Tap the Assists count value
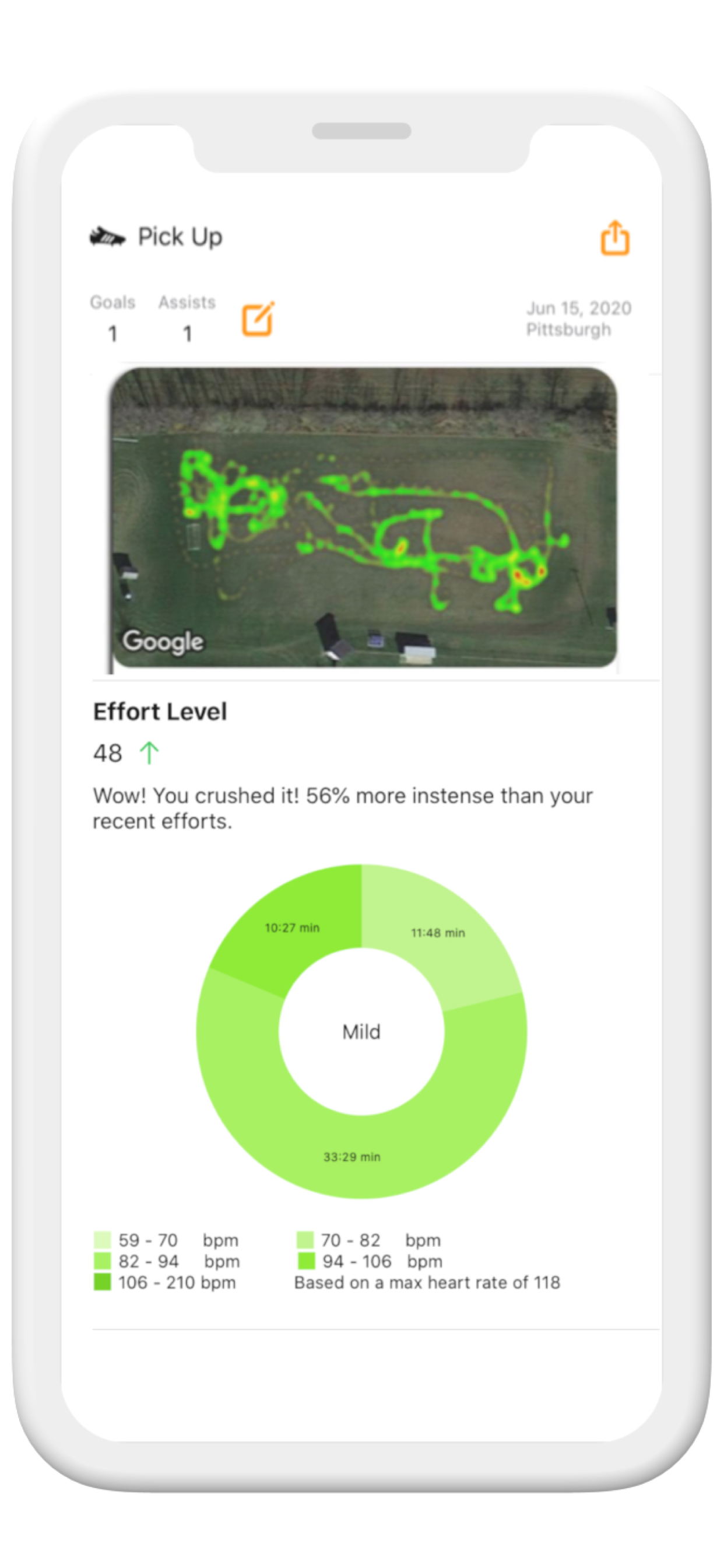 pyautogui.click(x=187, y=333)
